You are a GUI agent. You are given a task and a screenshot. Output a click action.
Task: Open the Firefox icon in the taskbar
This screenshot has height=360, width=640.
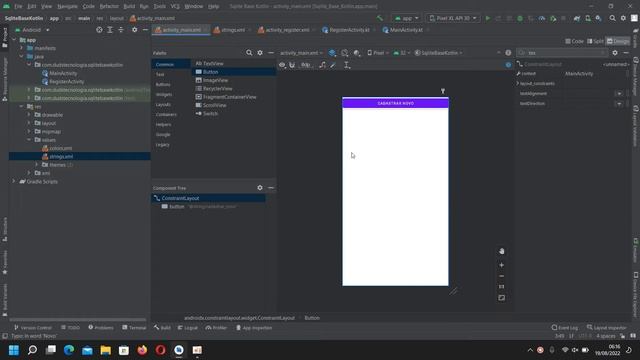tap(142, 350)
